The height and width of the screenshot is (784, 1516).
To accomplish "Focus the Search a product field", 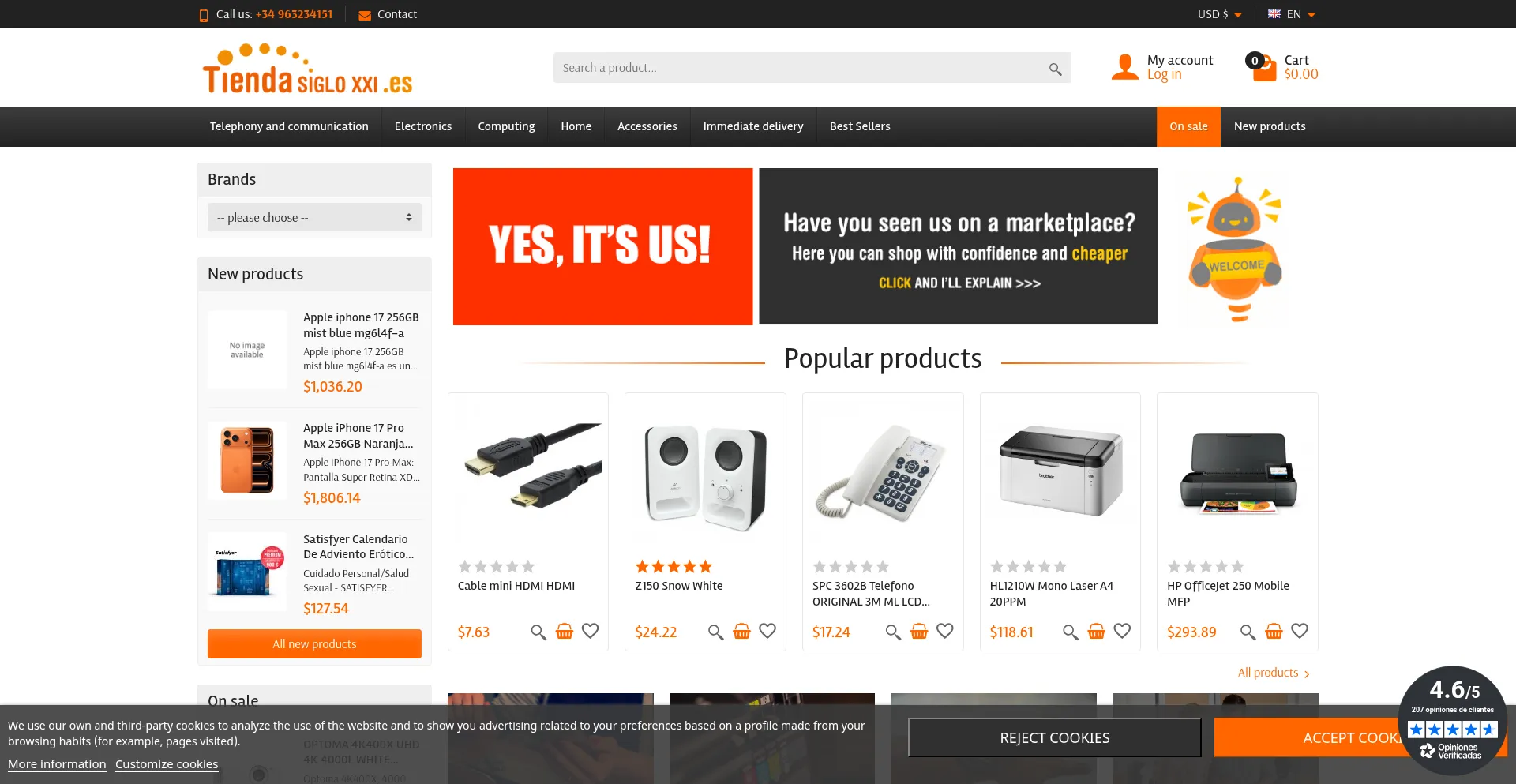I will point(801,68).
